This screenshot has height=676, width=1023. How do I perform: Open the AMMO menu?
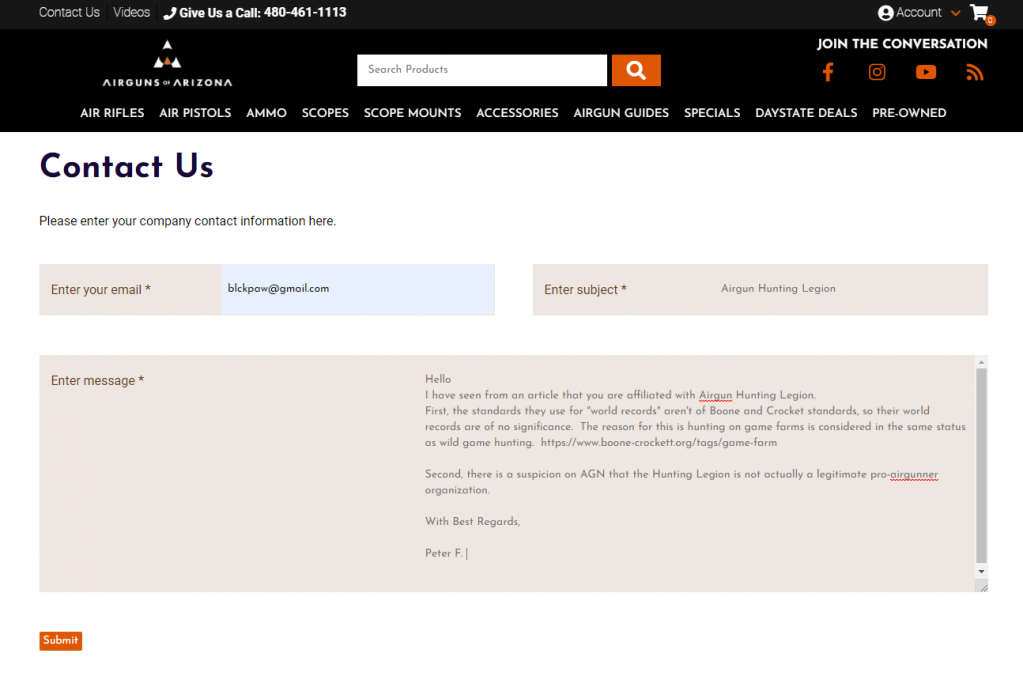266,113
